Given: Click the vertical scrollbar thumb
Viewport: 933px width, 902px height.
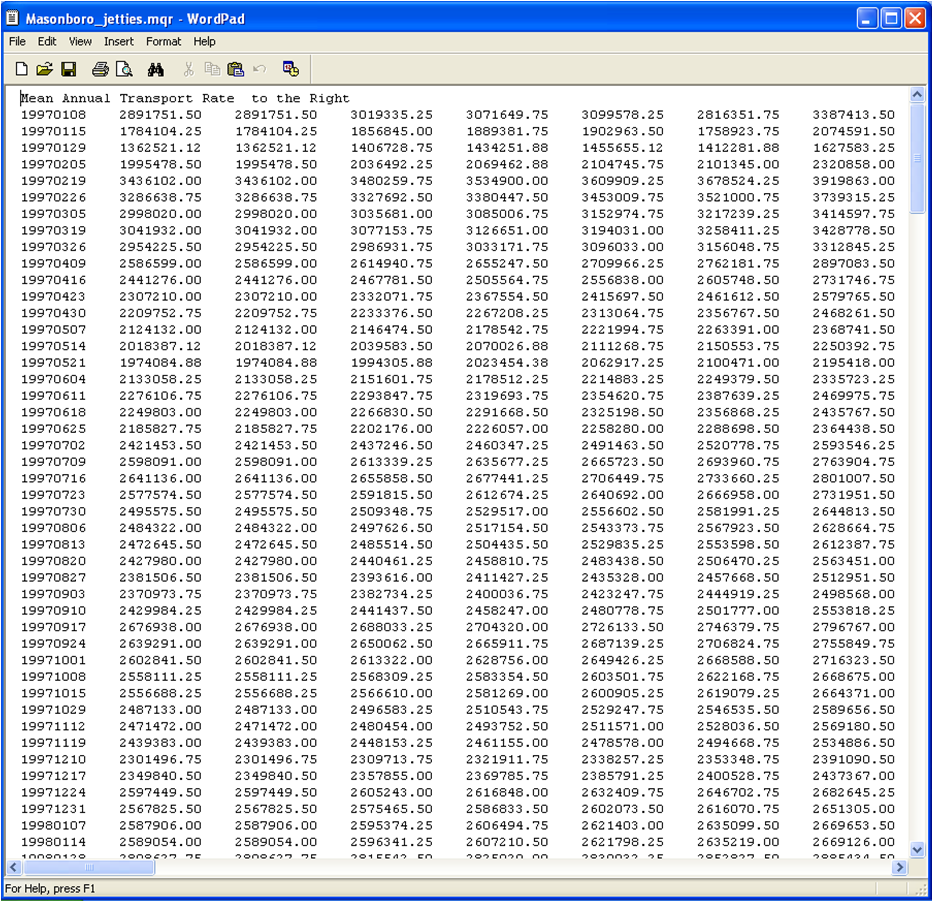Looking at the screenshot, I should (x=918, y=158).
